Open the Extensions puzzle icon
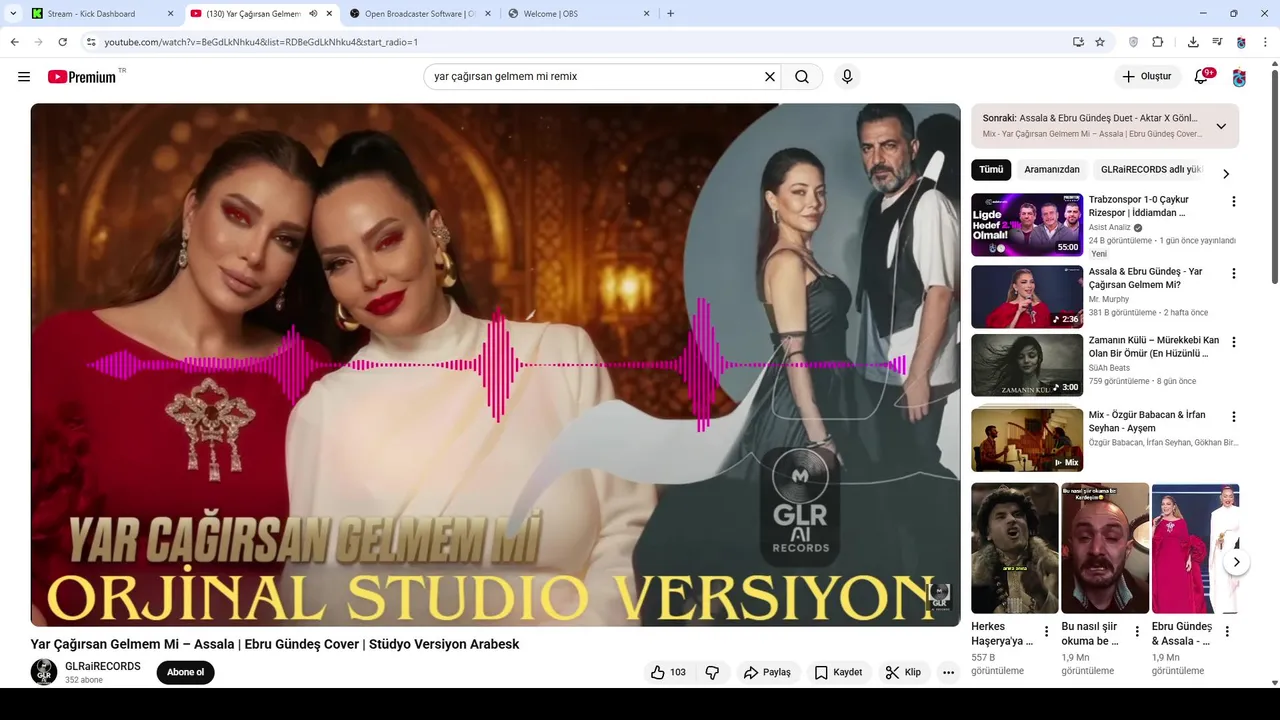 point(1158,42)
